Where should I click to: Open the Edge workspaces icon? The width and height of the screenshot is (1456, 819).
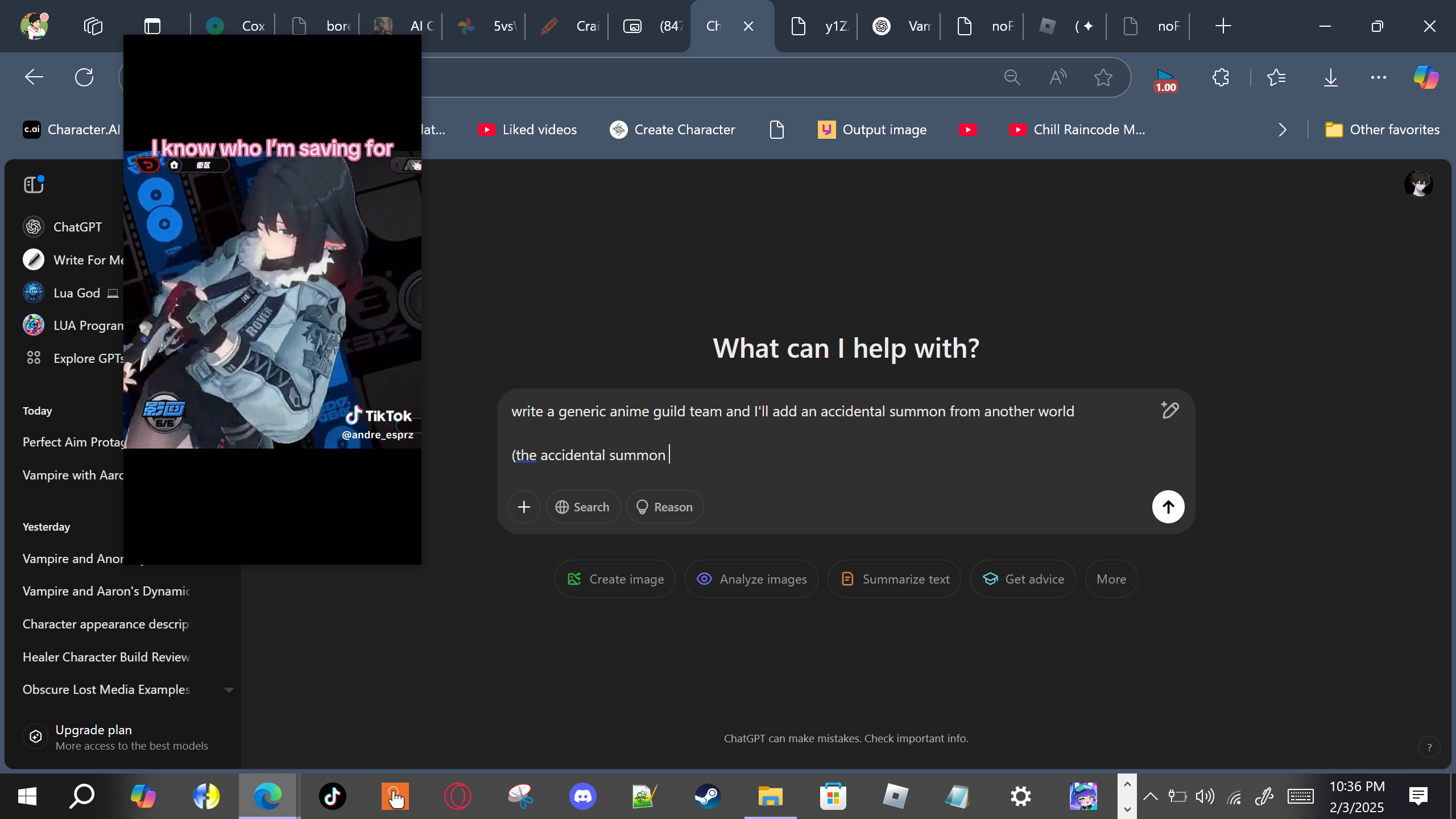(x=93, y=26)
